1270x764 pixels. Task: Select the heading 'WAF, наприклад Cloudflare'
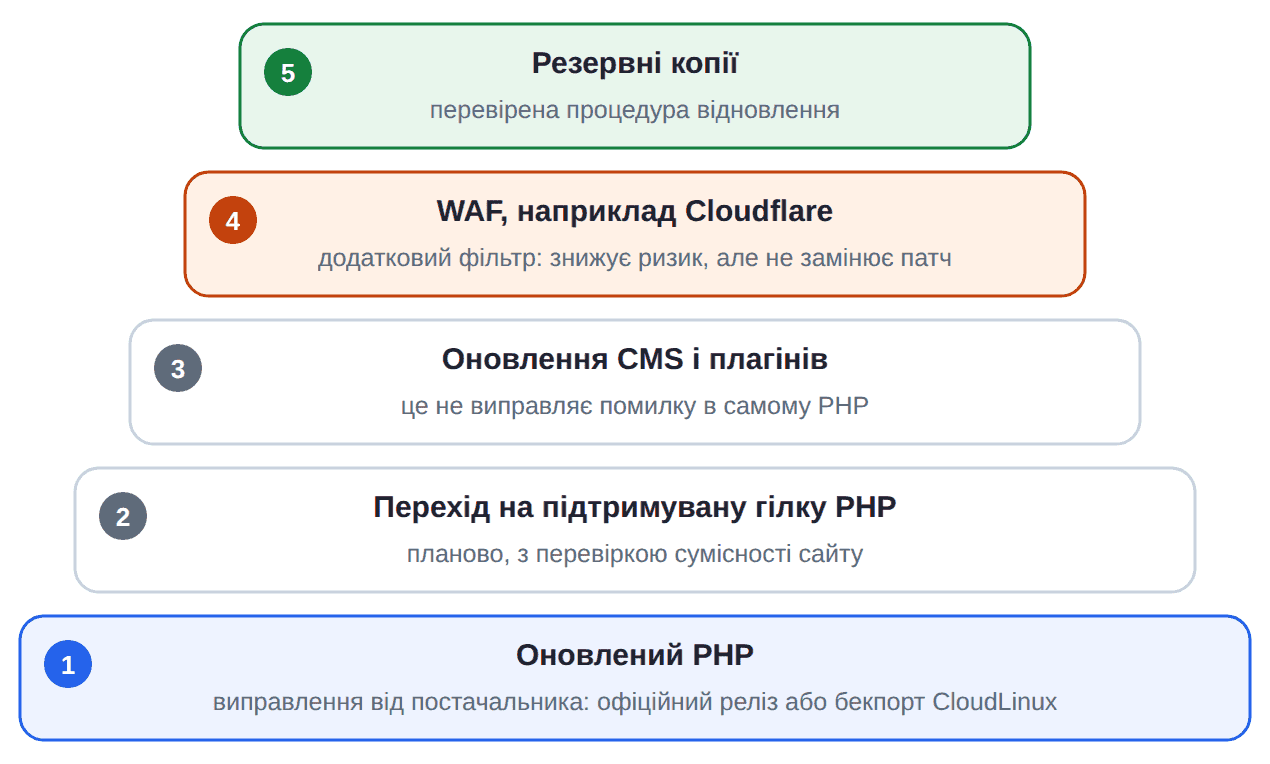(x=635, y=212)
